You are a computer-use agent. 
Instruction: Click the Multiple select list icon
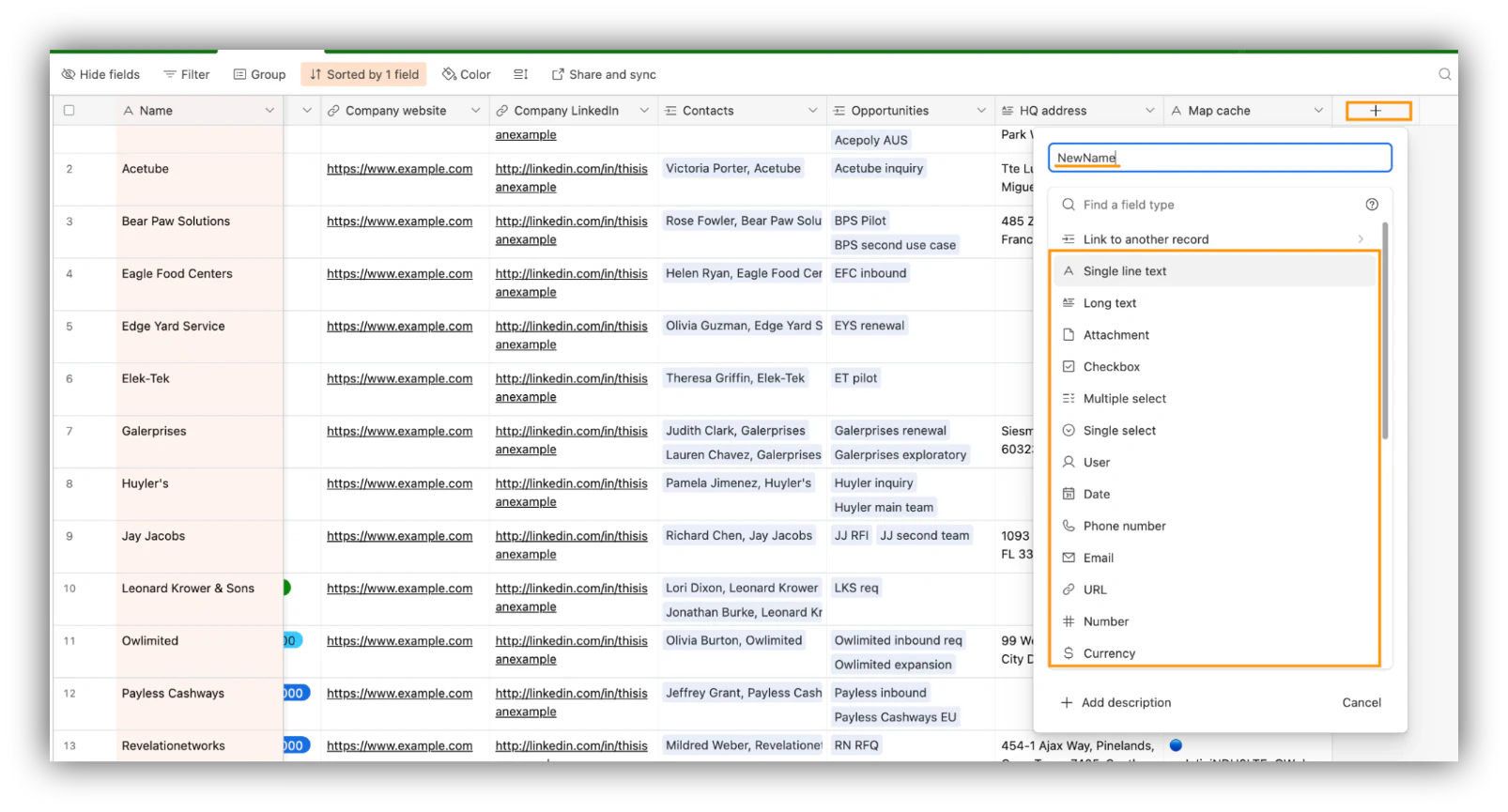tap(1069, 399)
